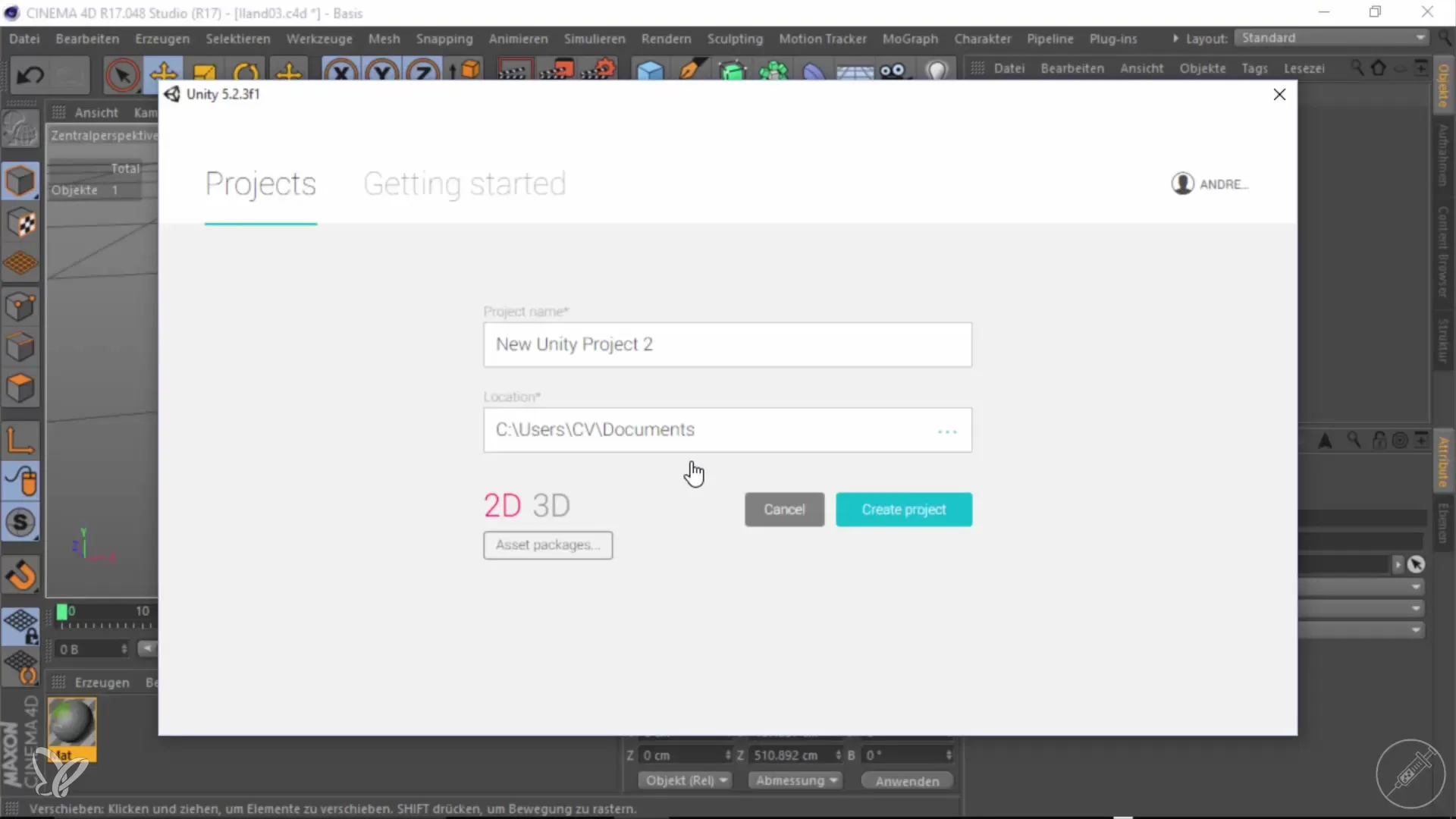The height and width of the screenshot is (819, 1456).
Task: Click the green subdivision generator icon
Action: point(733,72)
